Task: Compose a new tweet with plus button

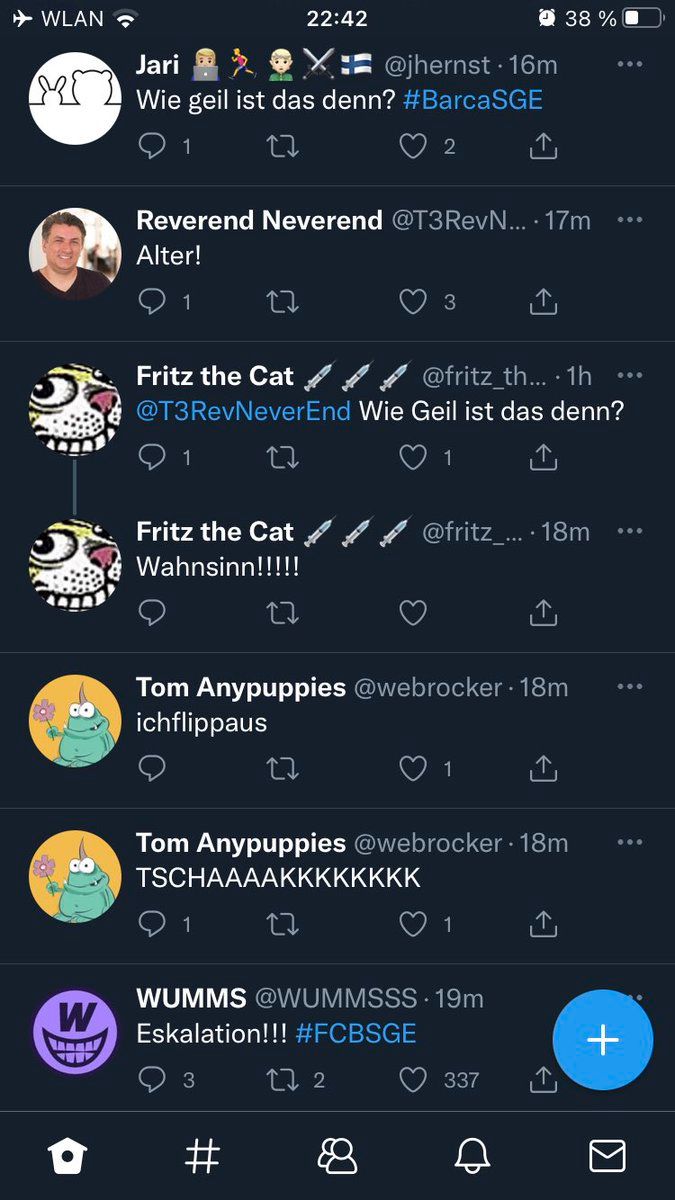Action: 602,1040
